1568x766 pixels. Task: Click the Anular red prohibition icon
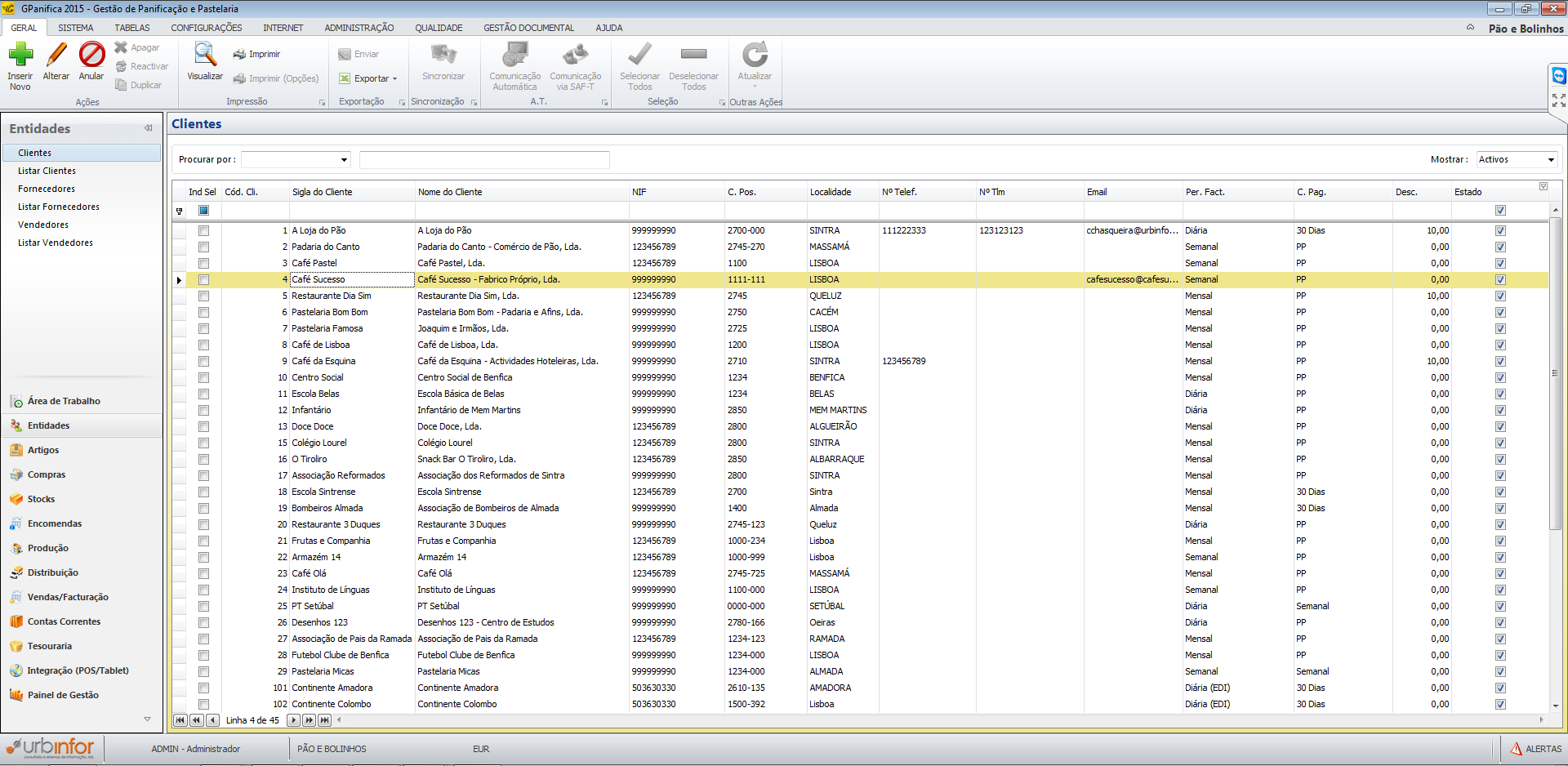91,55
